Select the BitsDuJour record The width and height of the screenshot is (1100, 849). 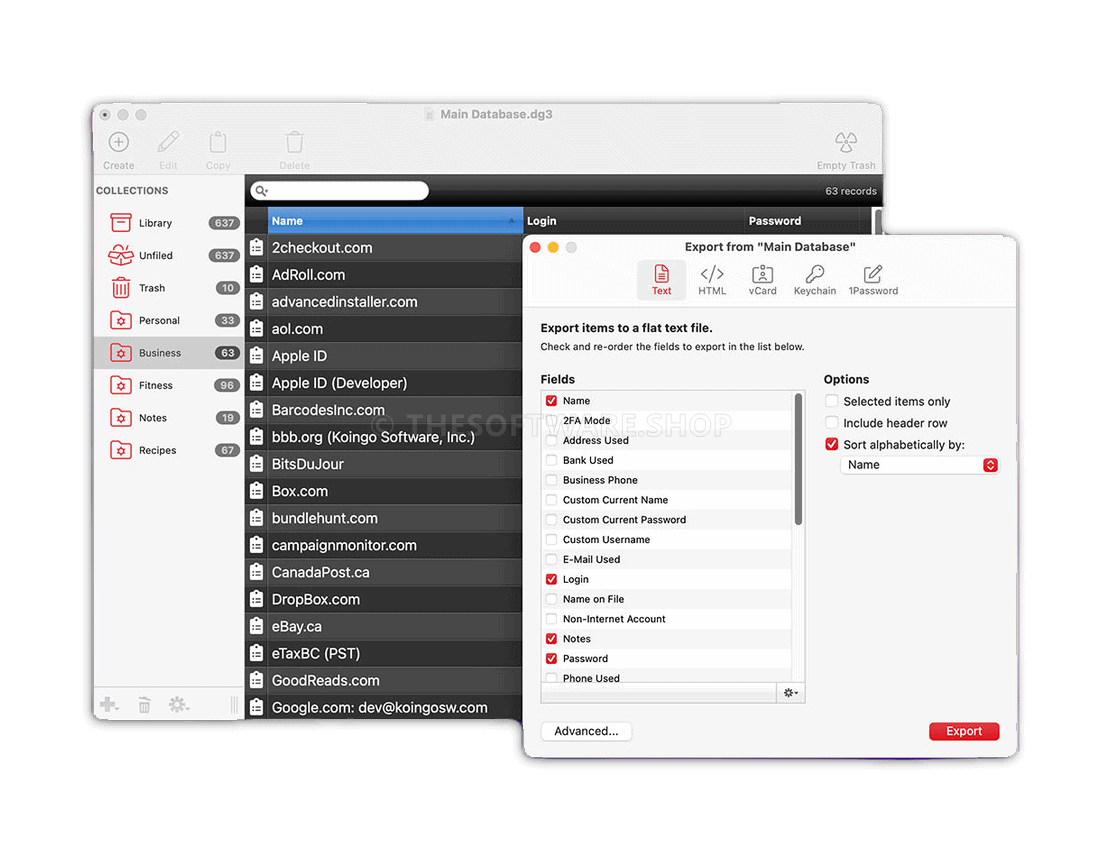tap(384, 464)
